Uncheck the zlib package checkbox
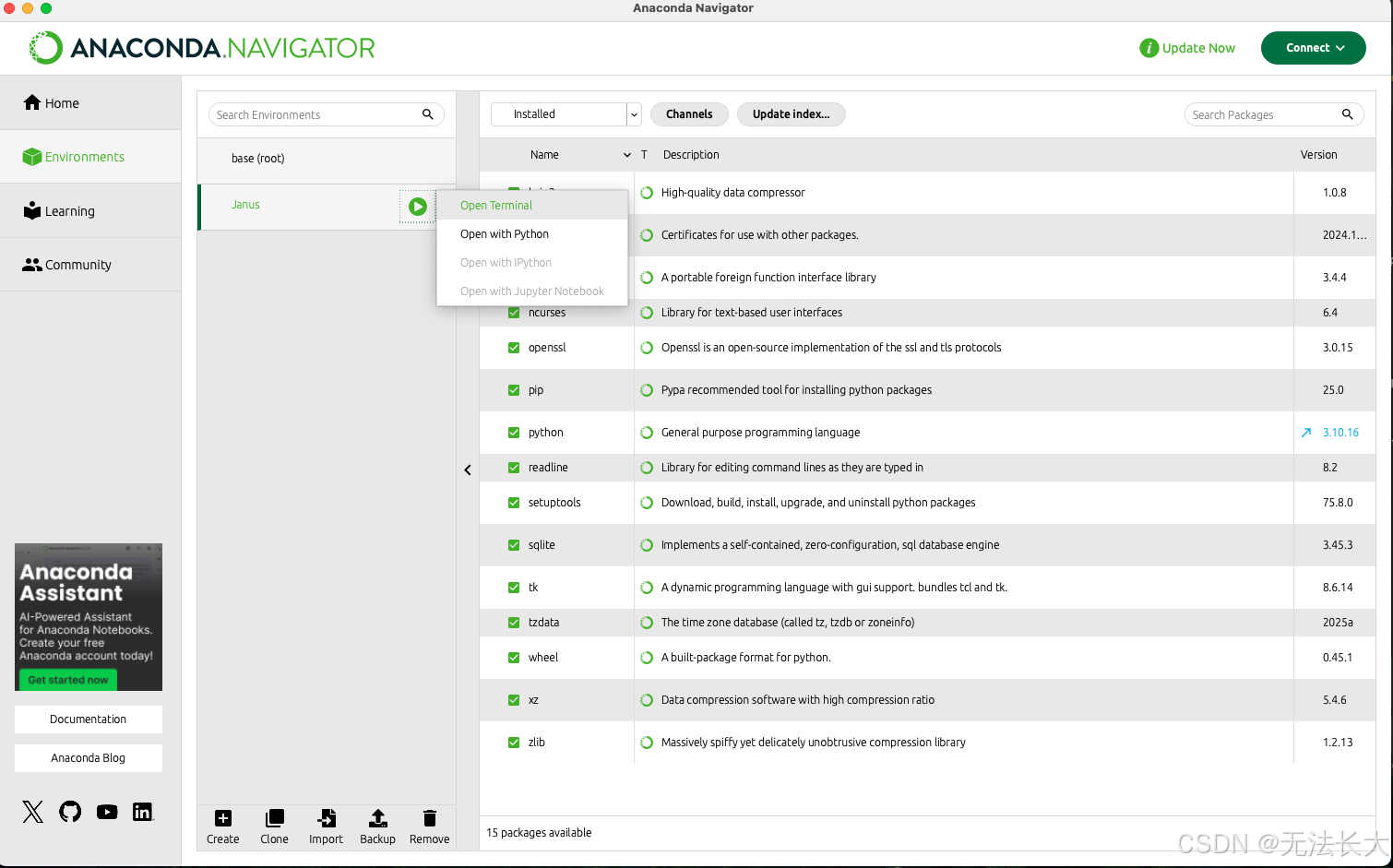This screenshot has height=868, width=1393. [514, 743]
